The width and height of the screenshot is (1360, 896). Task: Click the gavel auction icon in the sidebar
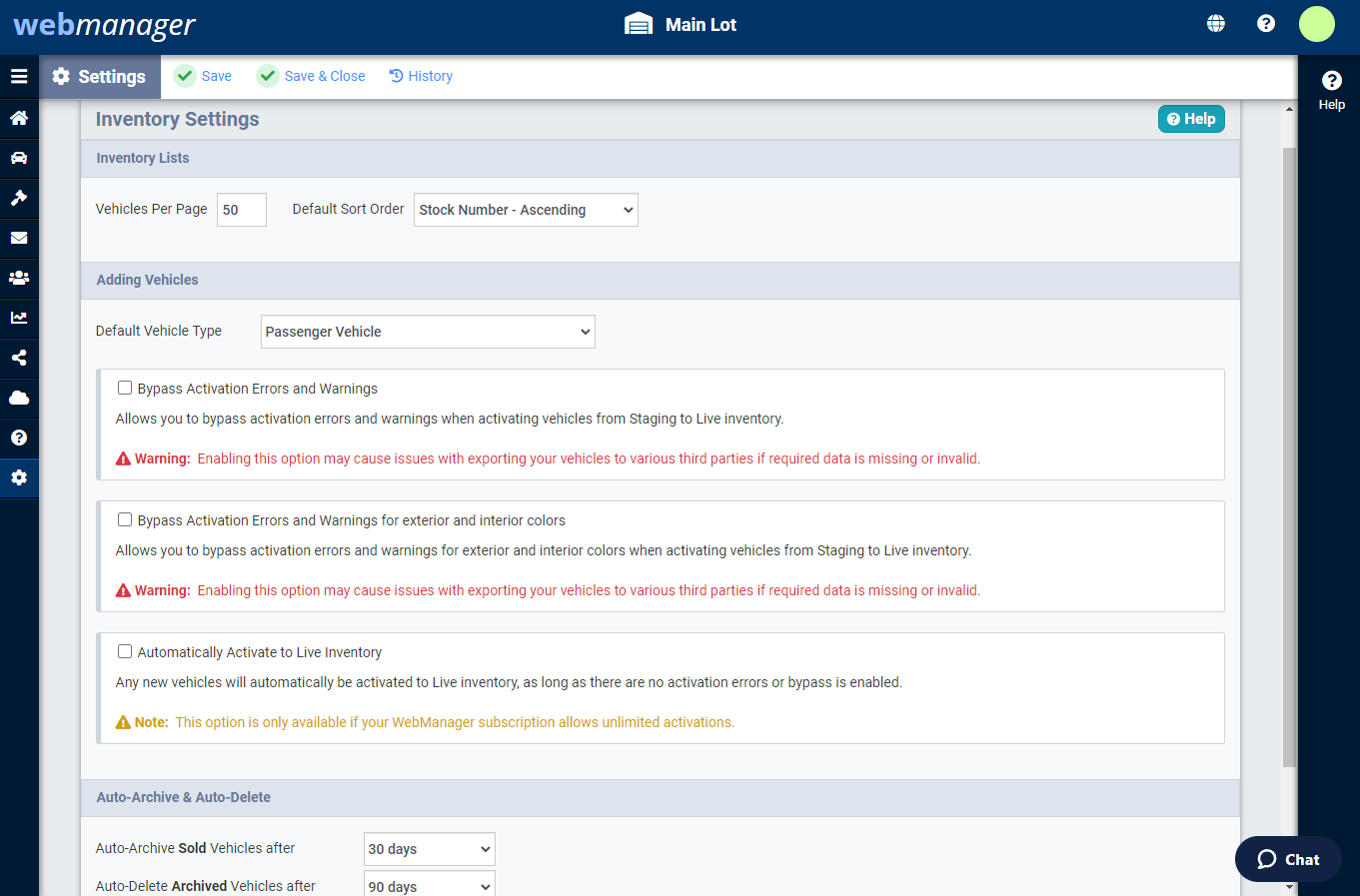(19, 198)
